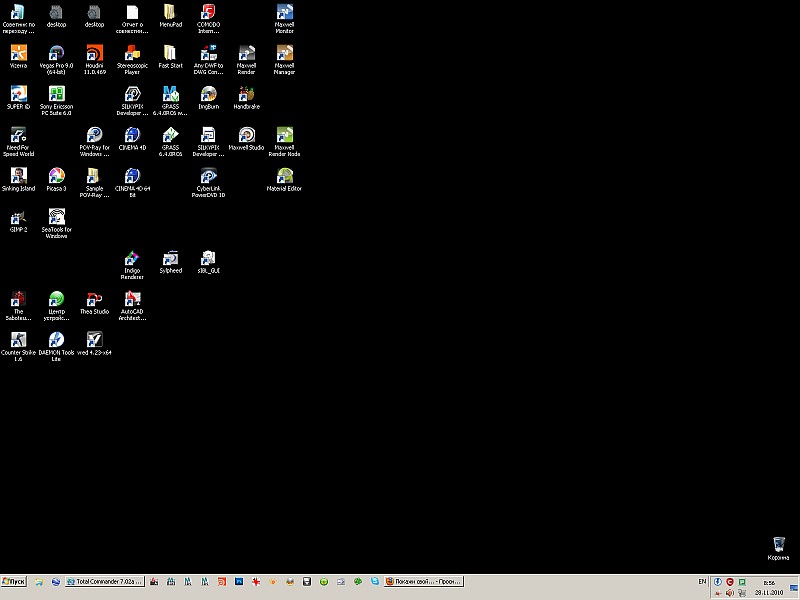Open the AutoCAD Architecture shortcut
800x600 pixels.
[132, 300]
